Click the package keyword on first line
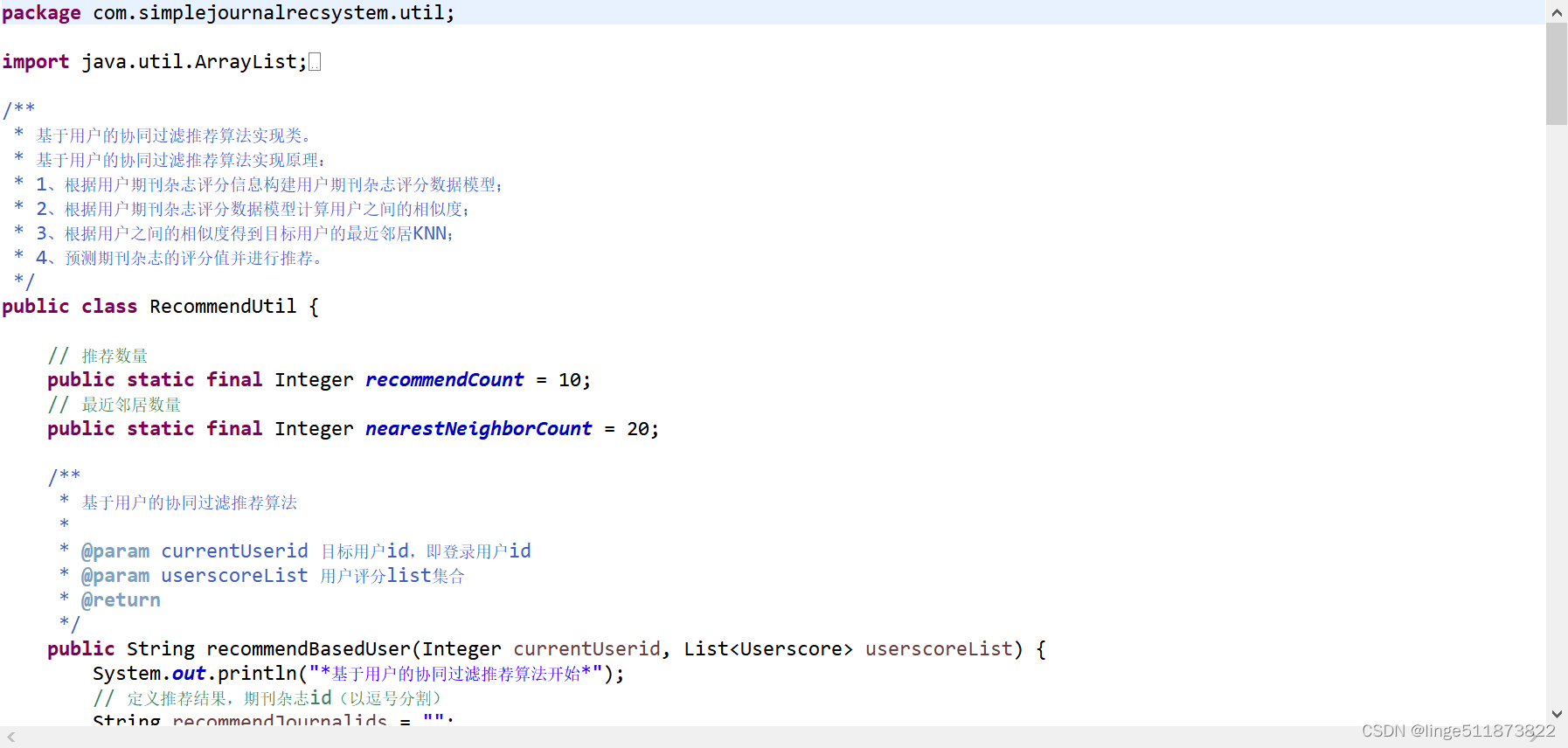1568x748 pixels. click(41, 13)
